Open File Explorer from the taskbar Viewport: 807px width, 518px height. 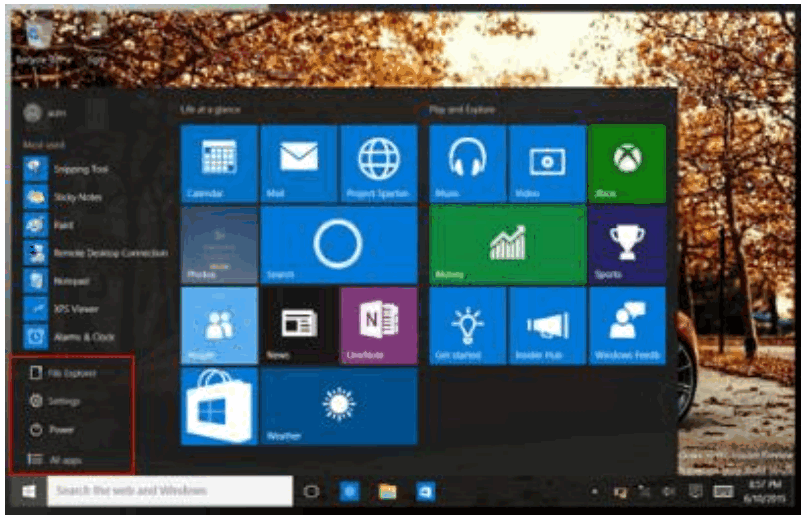pyautogui.click(x=388, y=492)
